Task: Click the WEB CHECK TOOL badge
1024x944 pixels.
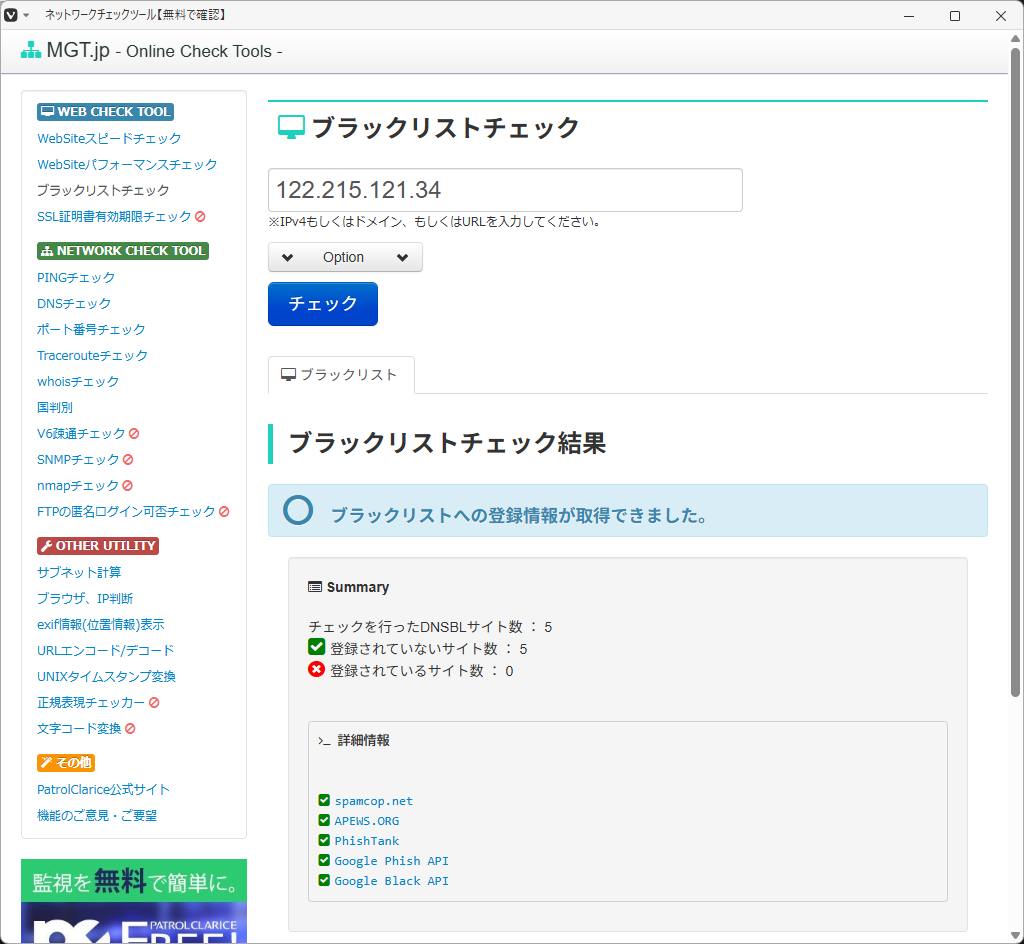Action: (105, 112)
